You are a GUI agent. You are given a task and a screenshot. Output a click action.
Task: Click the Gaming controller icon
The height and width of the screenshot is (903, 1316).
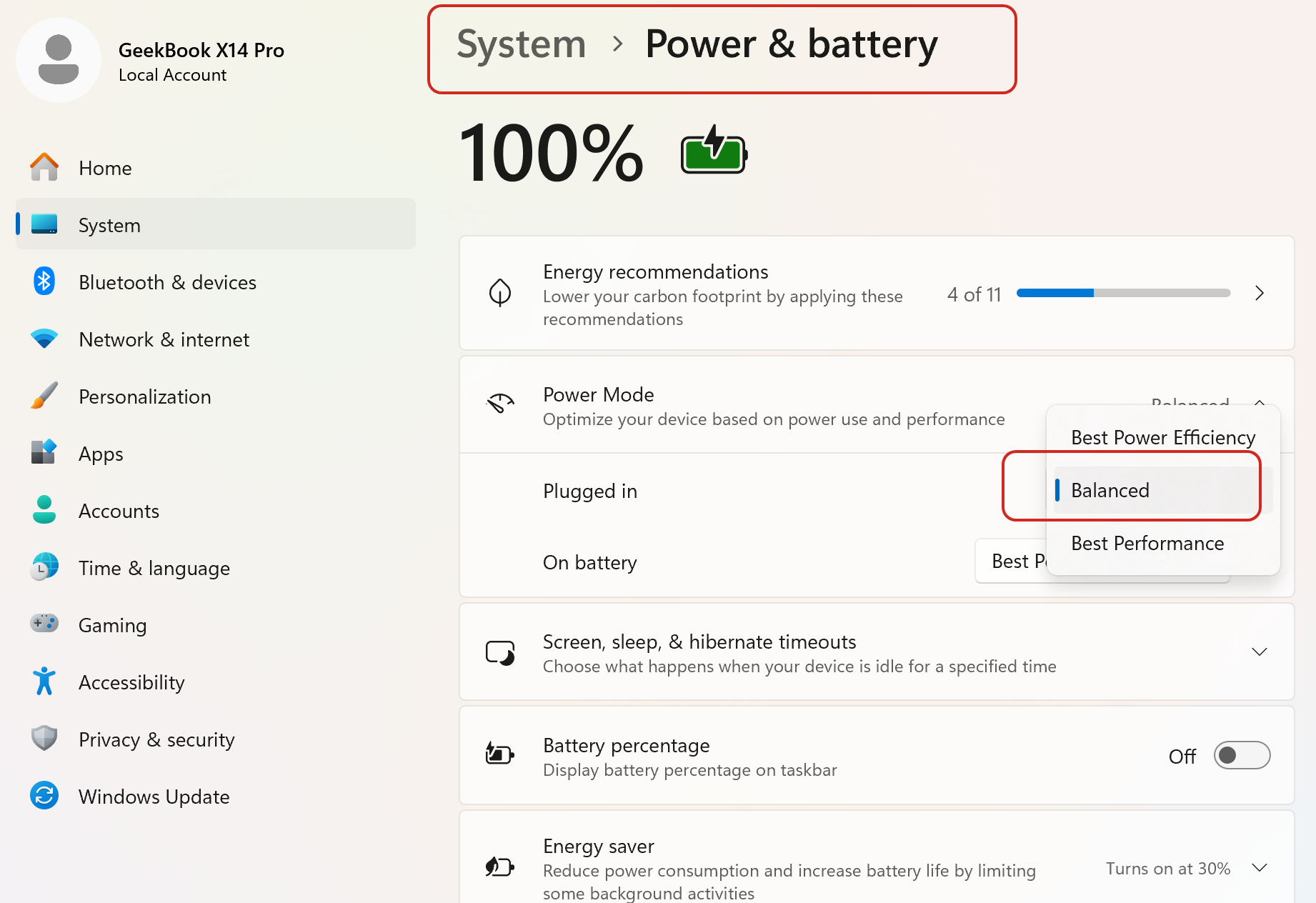click(x=44, y=624)
